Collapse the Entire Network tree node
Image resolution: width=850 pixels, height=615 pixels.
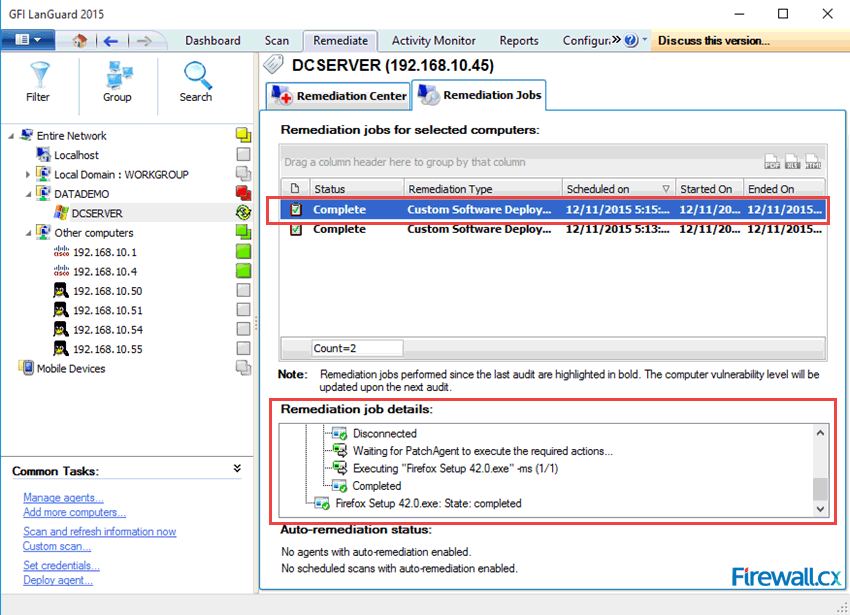click(x=11, y=136)
